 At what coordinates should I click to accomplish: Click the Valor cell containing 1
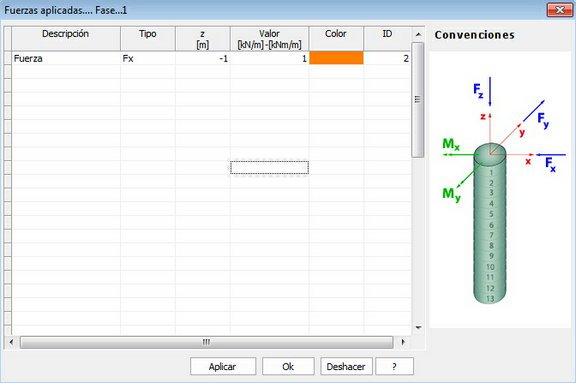(269, 58)
